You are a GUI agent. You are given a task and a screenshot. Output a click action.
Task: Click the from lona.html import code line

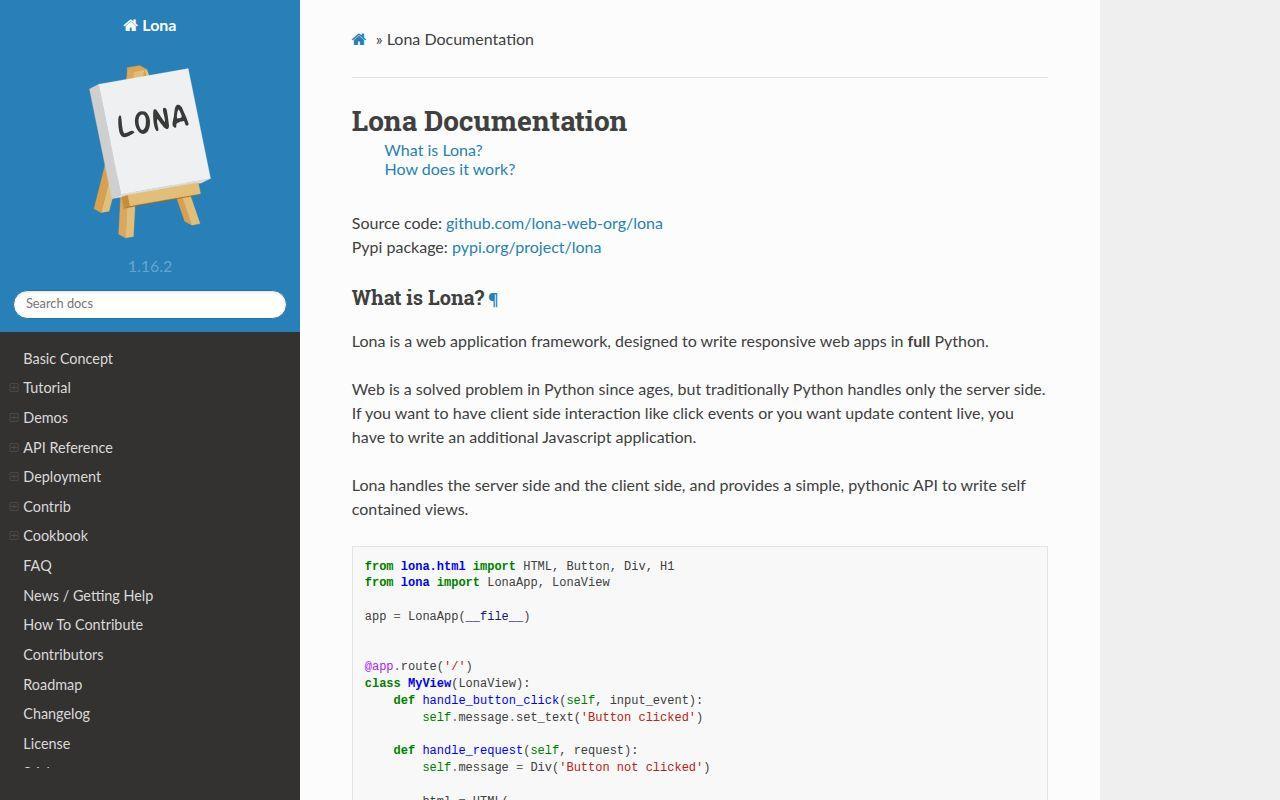pyautogui.click(x=519, y=566)
